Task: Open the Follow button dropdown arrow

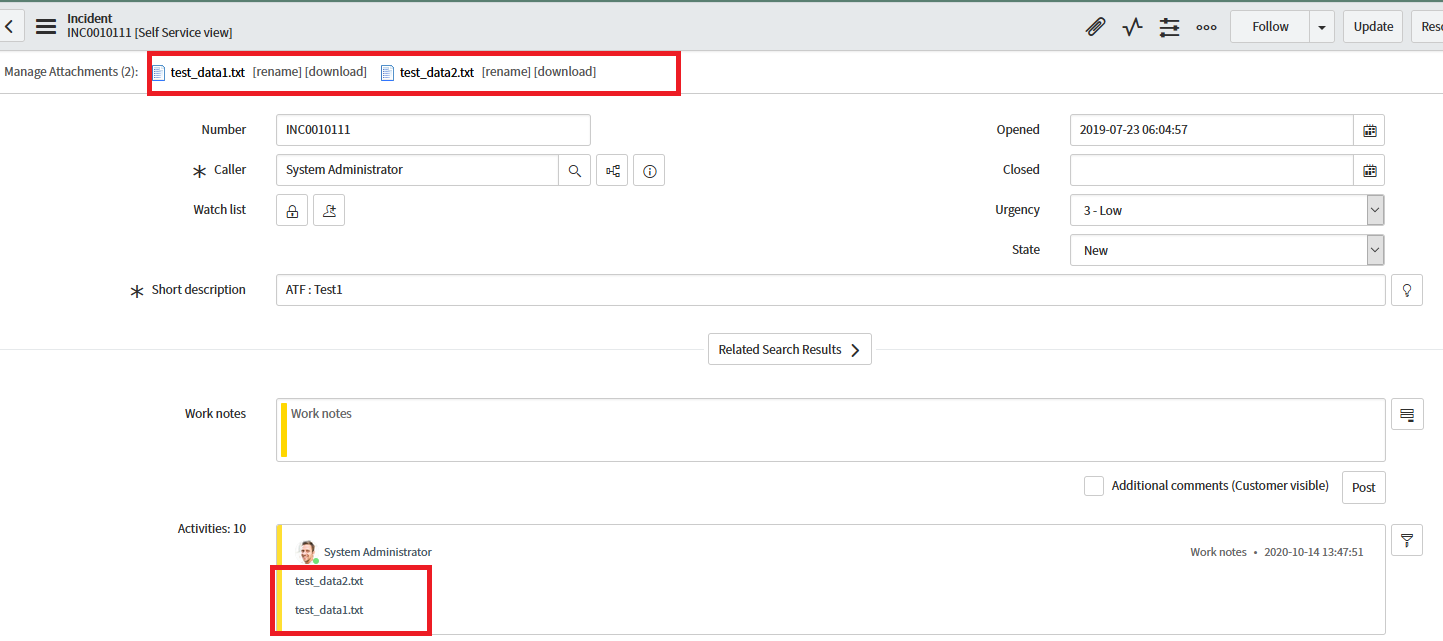Action: 1320,26
